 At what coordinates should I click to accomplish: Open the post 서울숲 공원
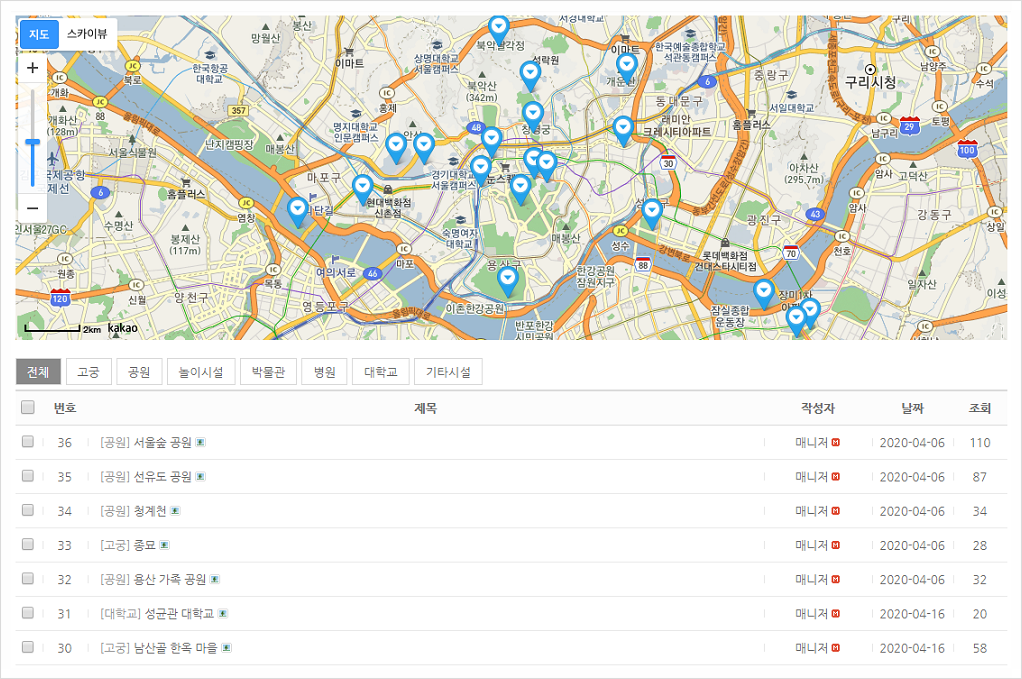162,442
